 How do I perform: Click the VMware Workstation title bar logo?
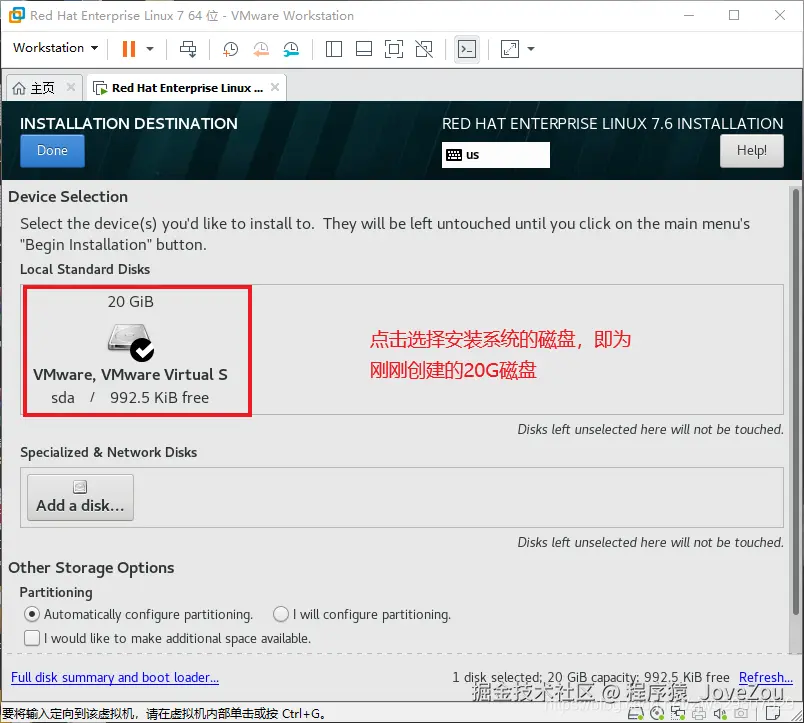pos(16,15)
